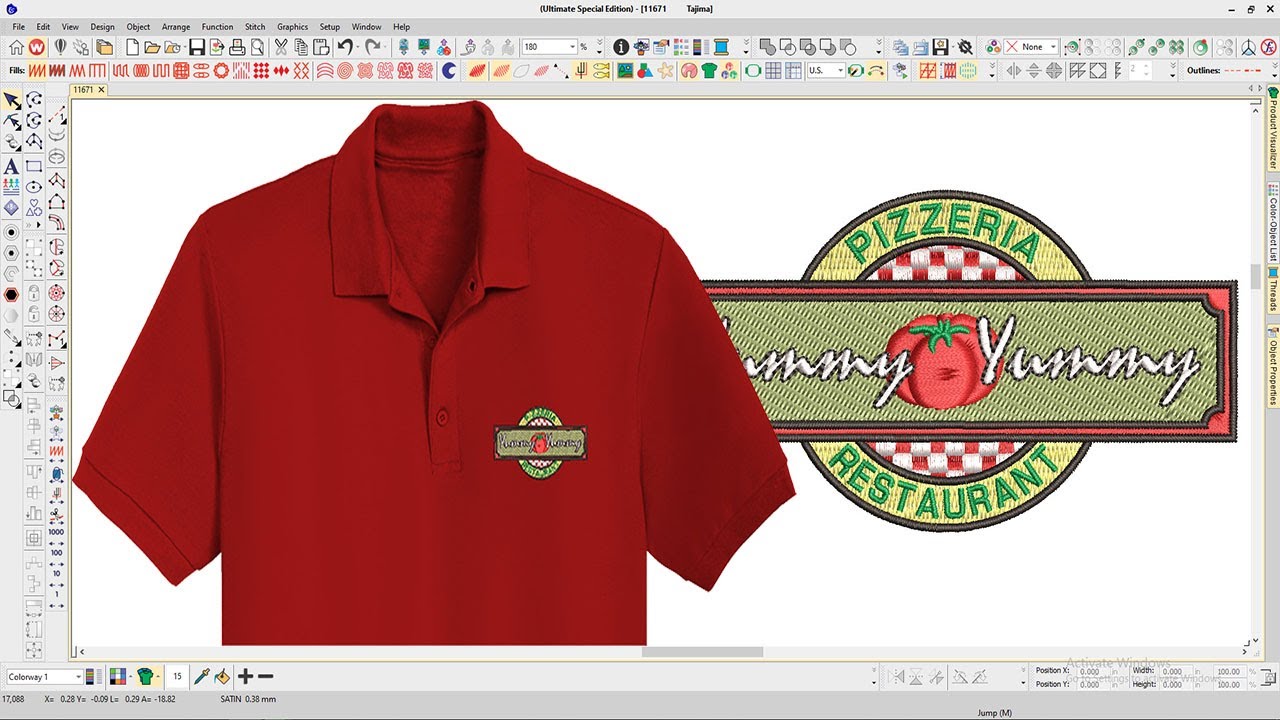Click the concentric circles fill icon
The image size is (1280, 720).
tap(345, 71)
